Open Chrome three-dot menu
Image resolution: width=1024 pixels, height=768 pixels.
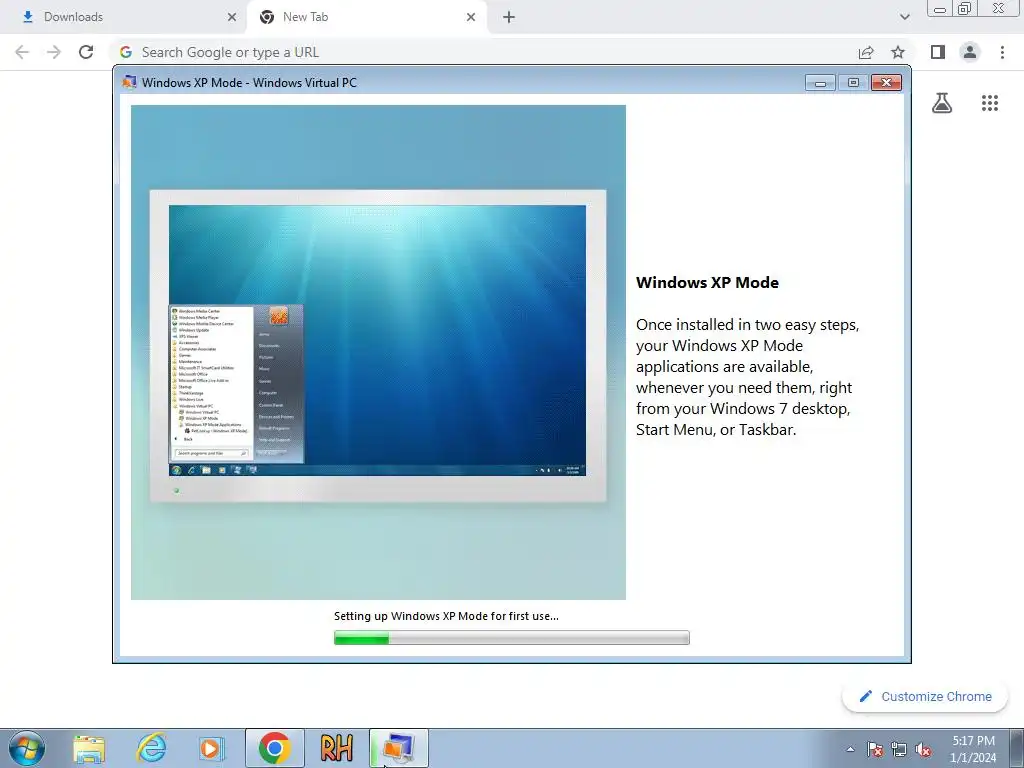point(1002,52)
